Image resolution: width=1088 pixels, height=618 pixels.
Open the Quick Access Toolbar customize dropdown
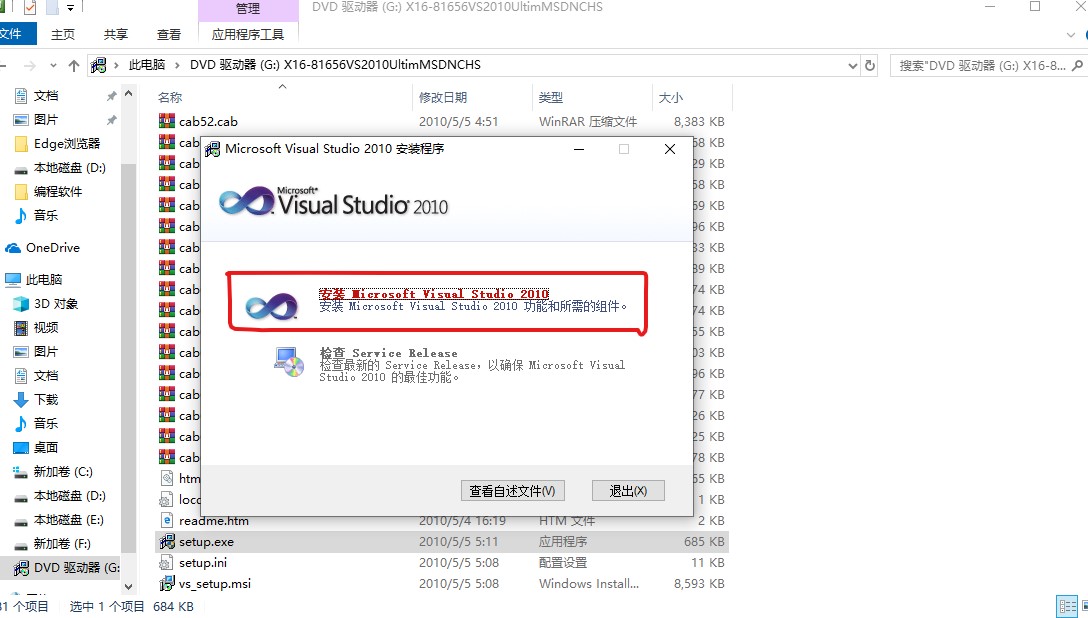point(71,9)
